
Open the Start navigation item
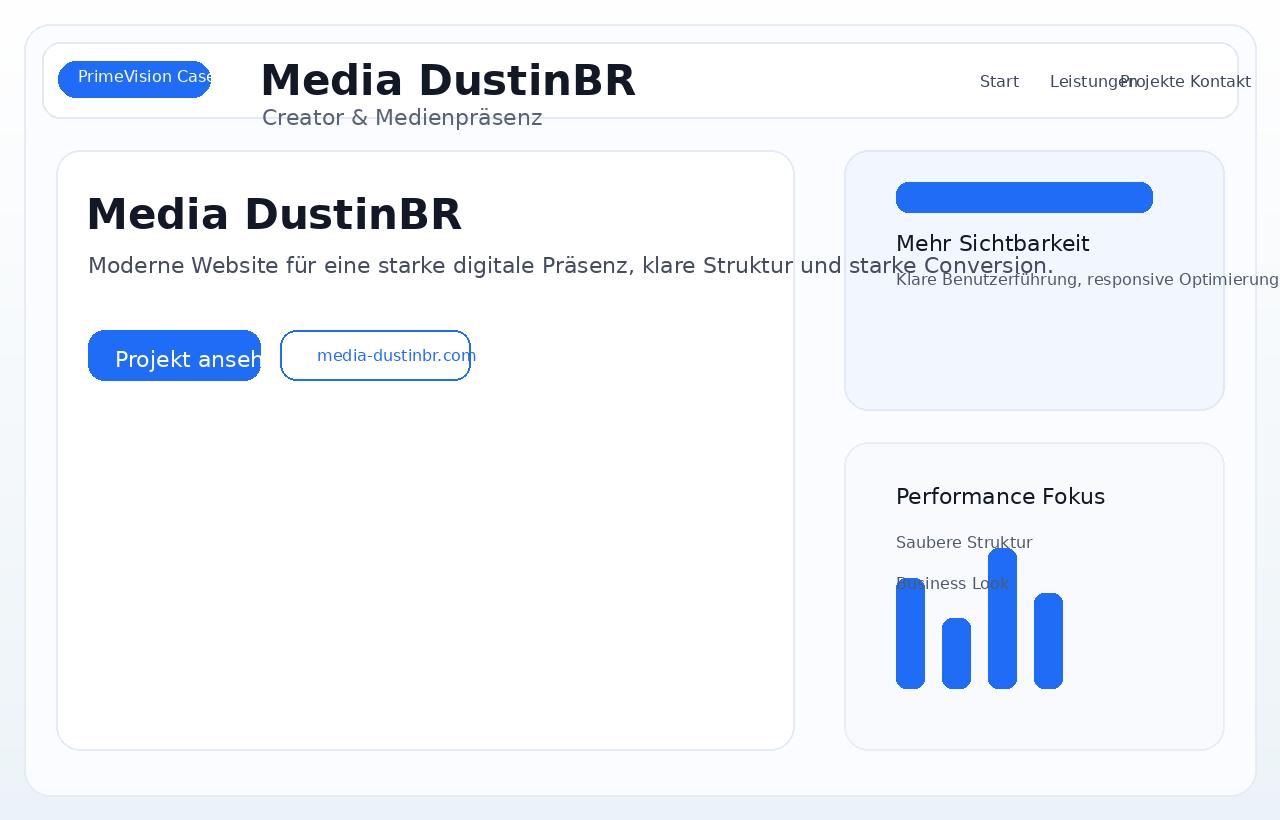(x=999, y=81)
